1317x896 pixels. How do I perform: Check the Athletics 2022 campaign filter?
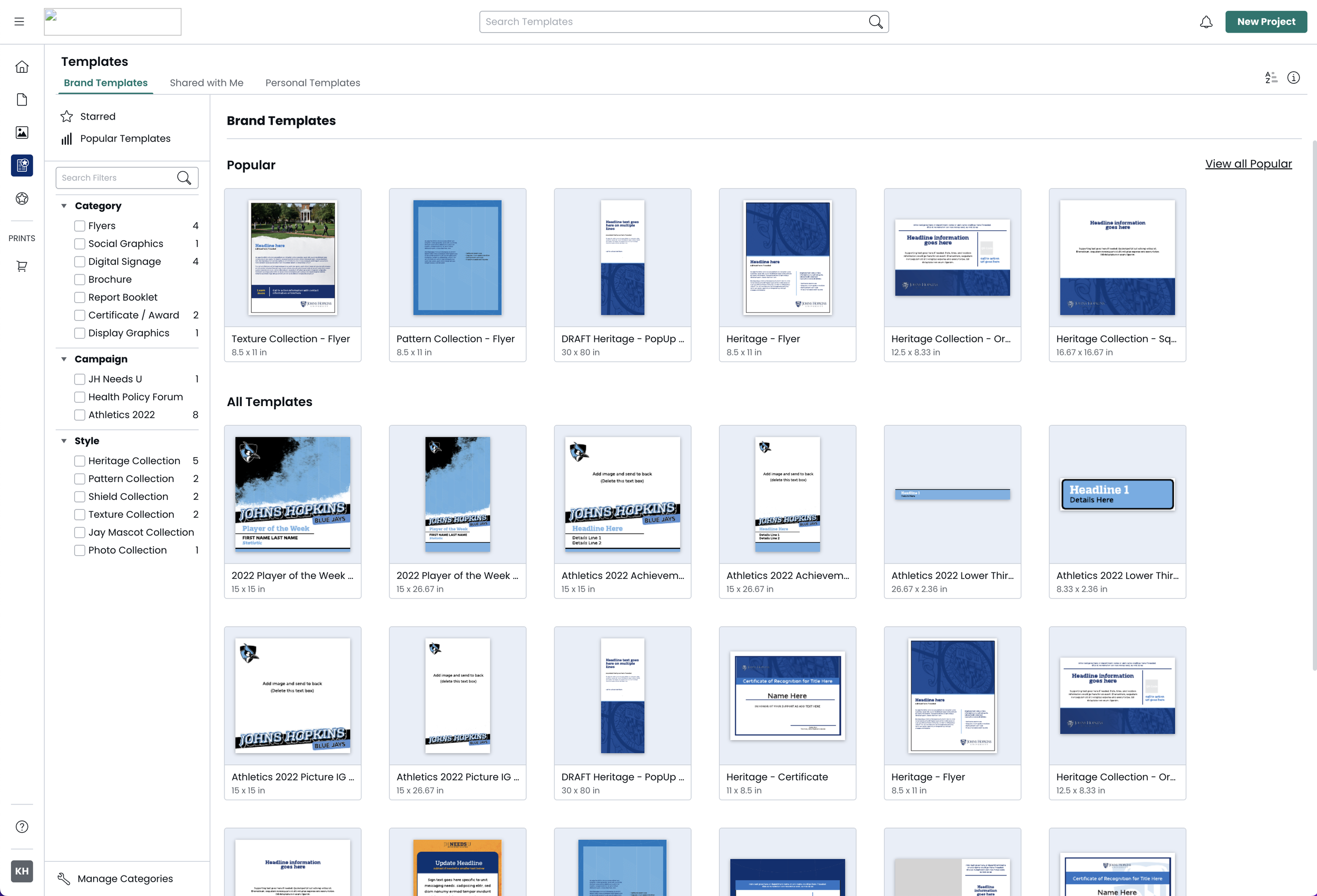80,415
